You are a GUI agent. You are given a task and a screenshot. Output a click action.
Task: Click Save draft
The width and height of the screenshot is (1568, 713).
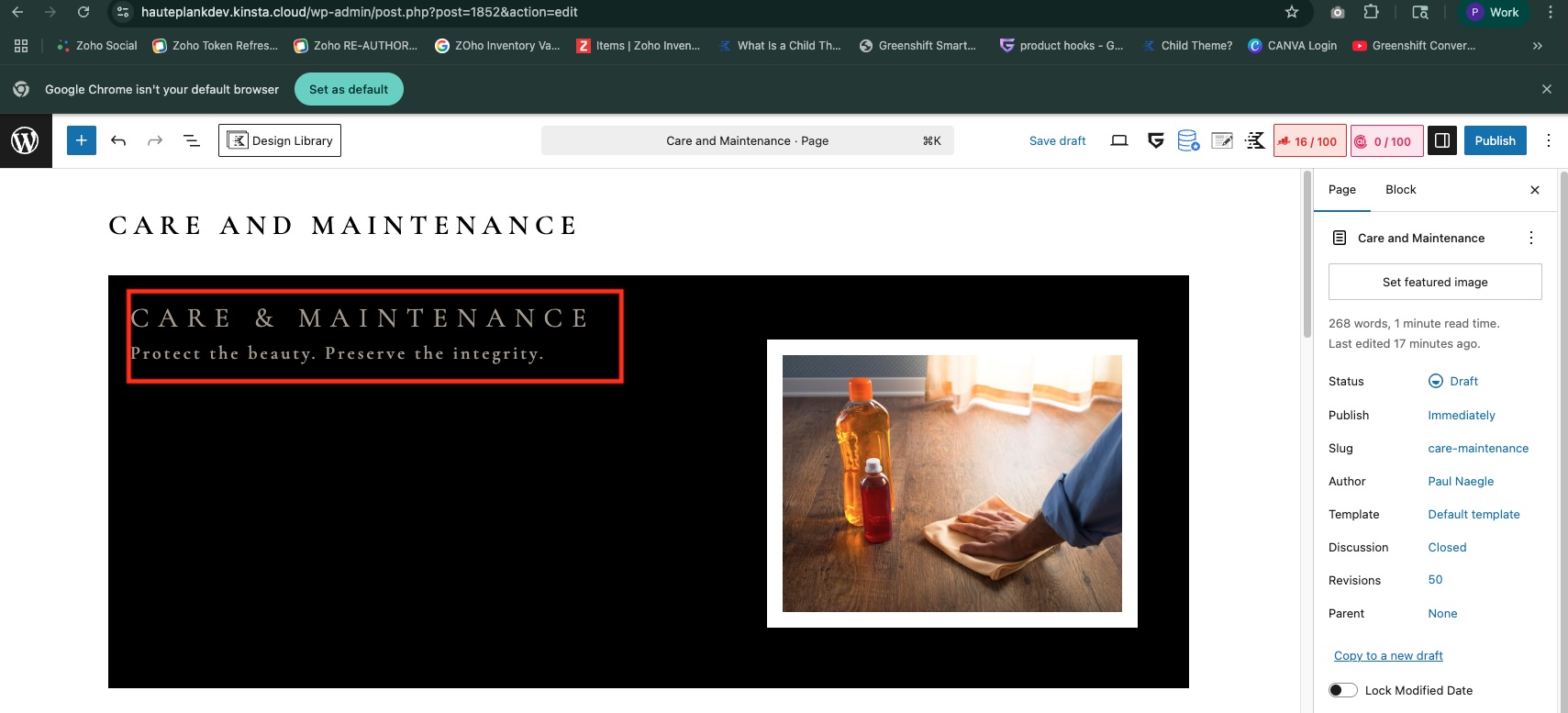(x=1057, y=140)
